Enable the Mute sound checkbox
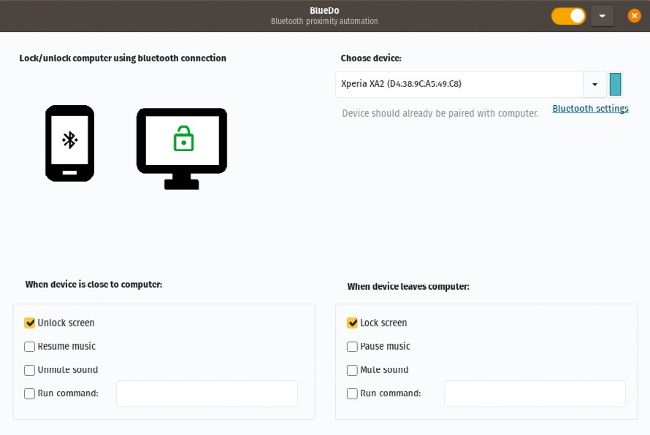The image size is (650, 435). [352, 370]
